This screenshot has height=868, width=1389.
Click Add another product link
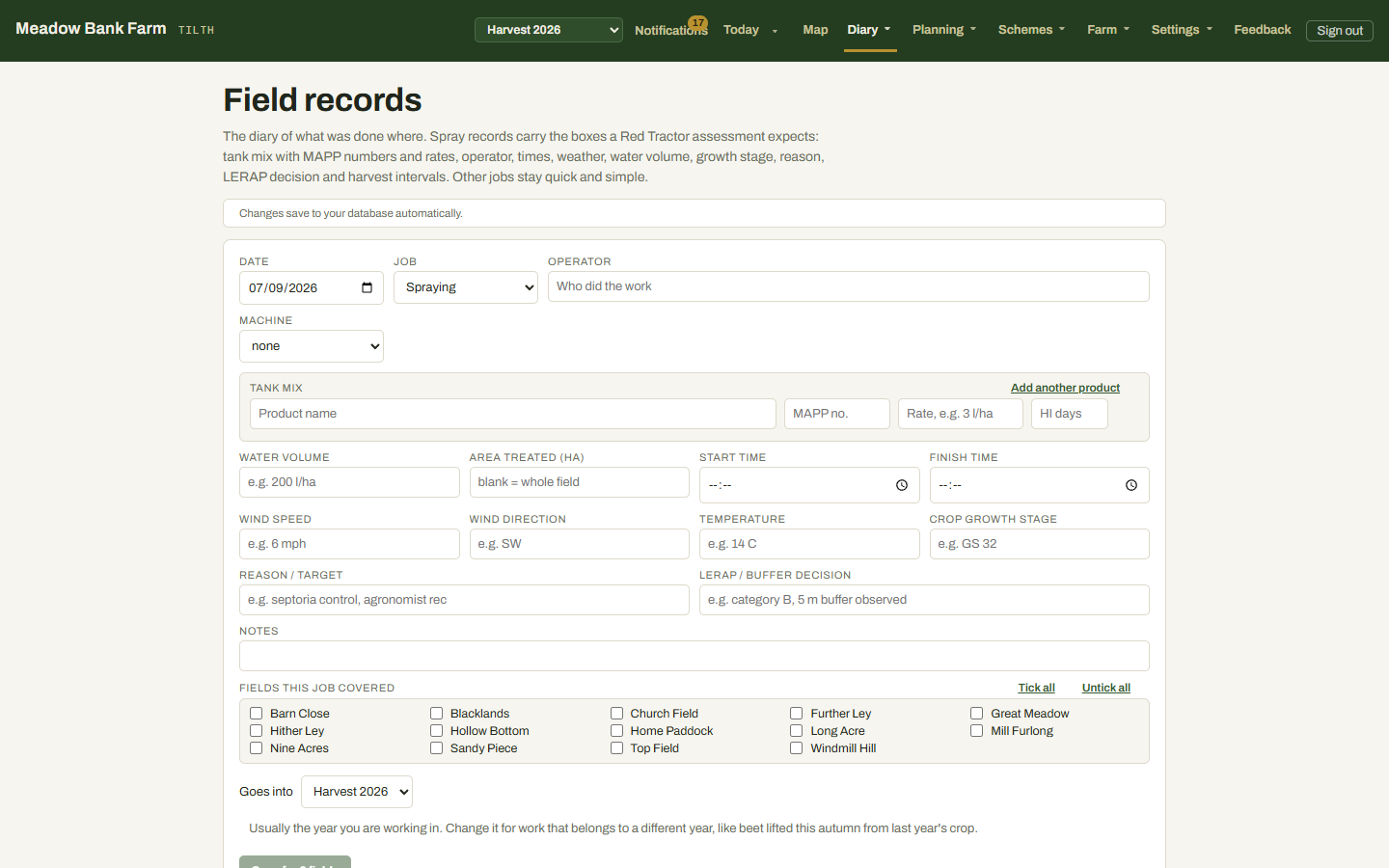pos(1065,388)
